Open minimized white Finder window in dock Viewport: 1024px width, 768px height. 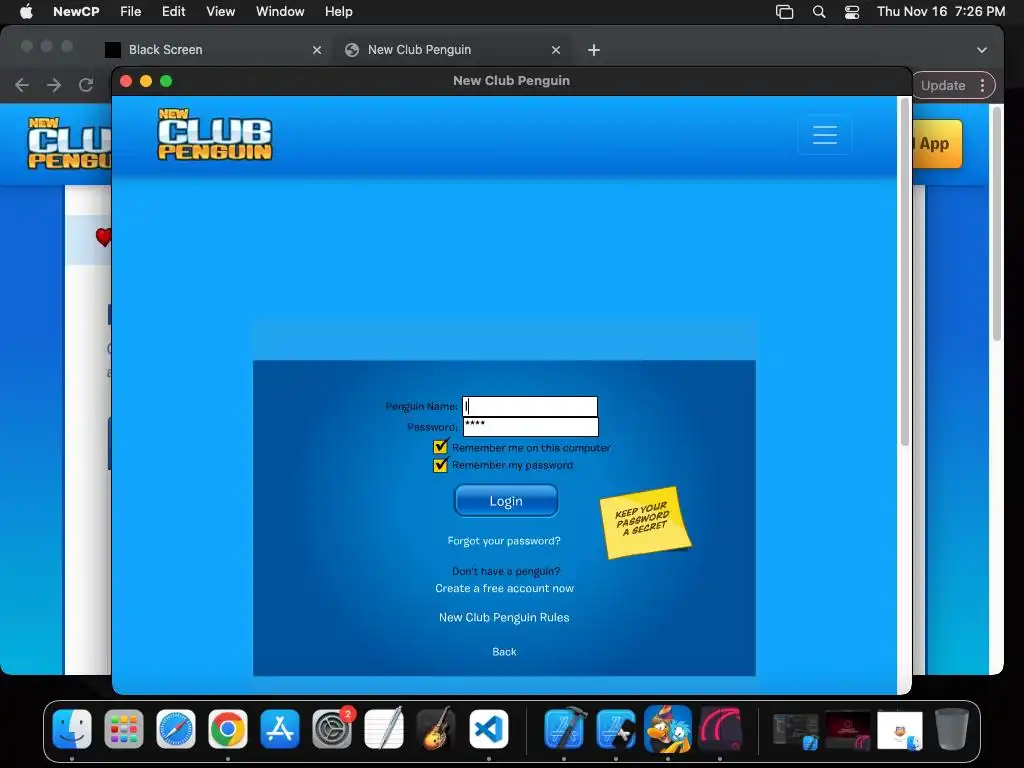[900, 731]
